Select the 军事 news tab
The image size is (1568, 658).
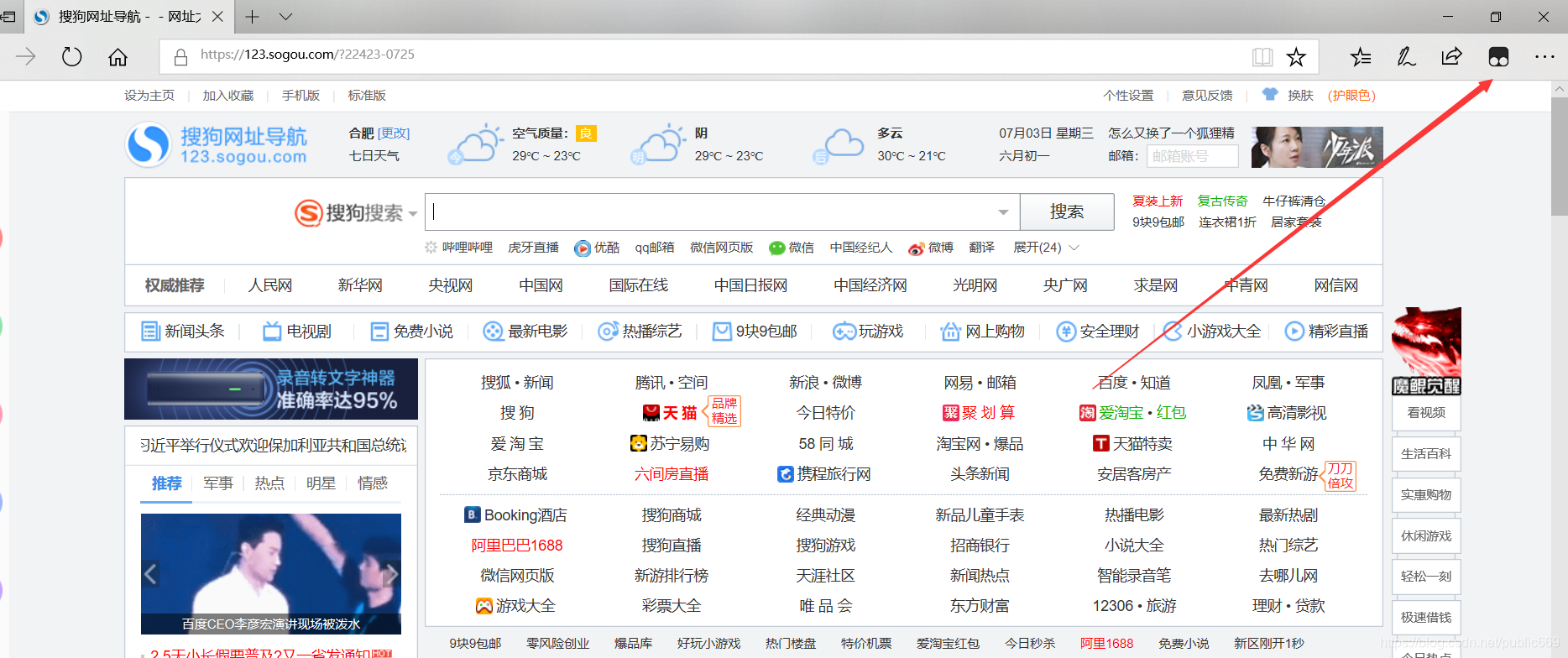point(218,483)
